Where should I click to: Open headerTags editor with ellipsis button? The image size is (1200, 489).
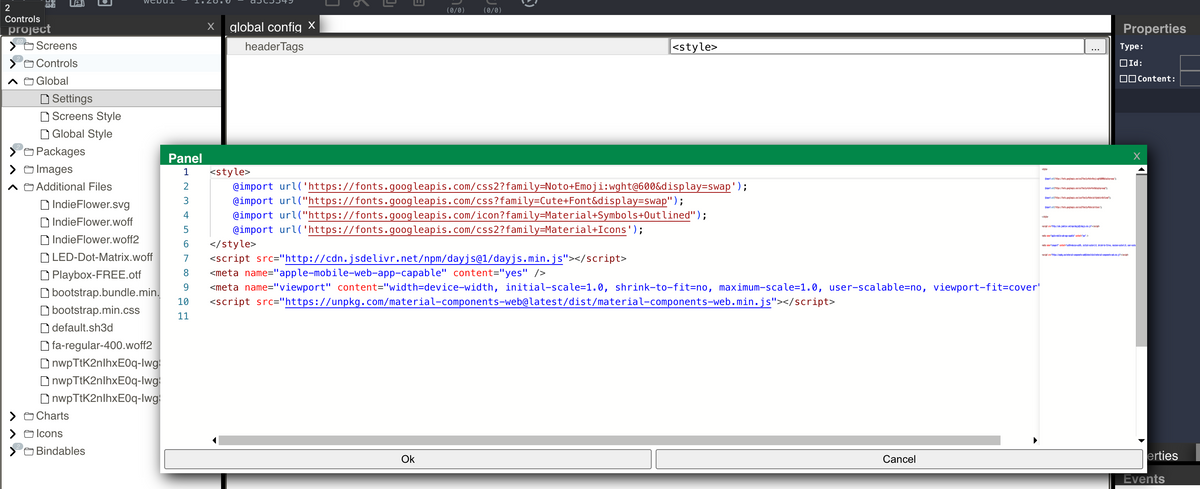1097,47
